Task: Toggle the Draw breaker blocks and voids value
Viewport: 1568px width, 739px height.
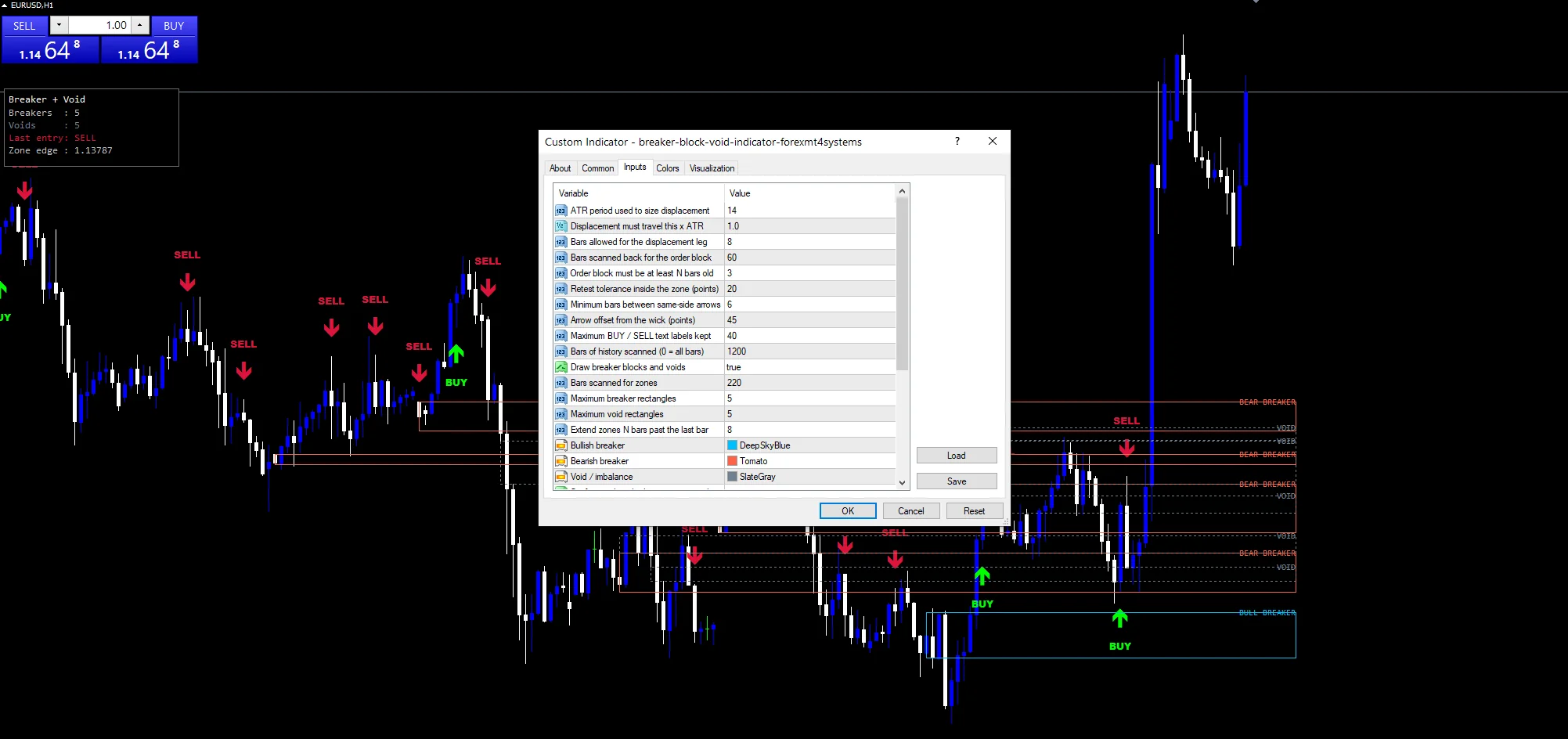Action: 809,367
